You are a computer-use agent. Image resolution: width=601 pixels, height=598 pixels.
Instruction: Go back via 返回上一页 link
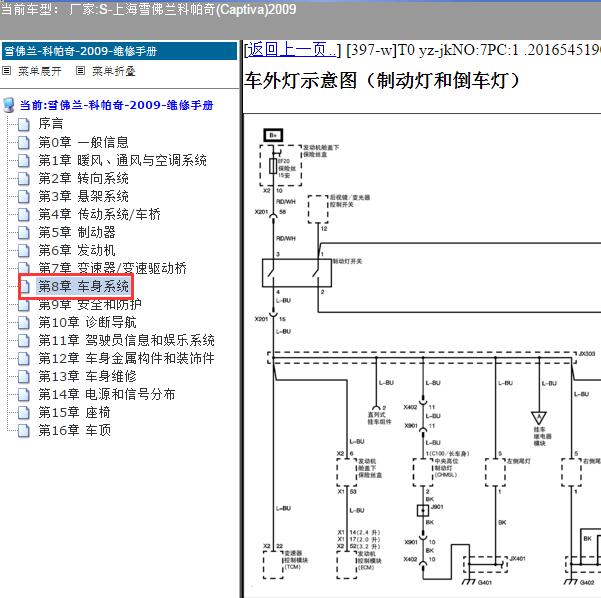click(x=293, y=50)
